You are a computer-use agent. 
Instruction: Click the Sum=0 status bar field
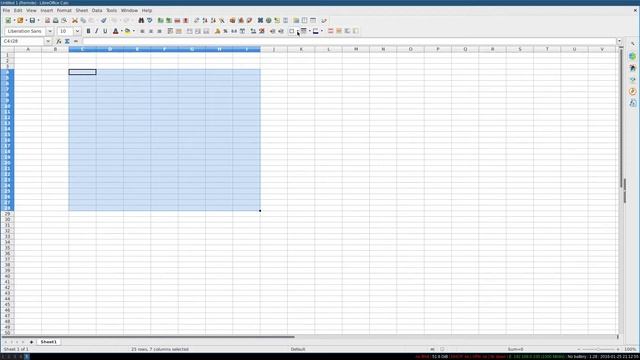coord(515,349)
